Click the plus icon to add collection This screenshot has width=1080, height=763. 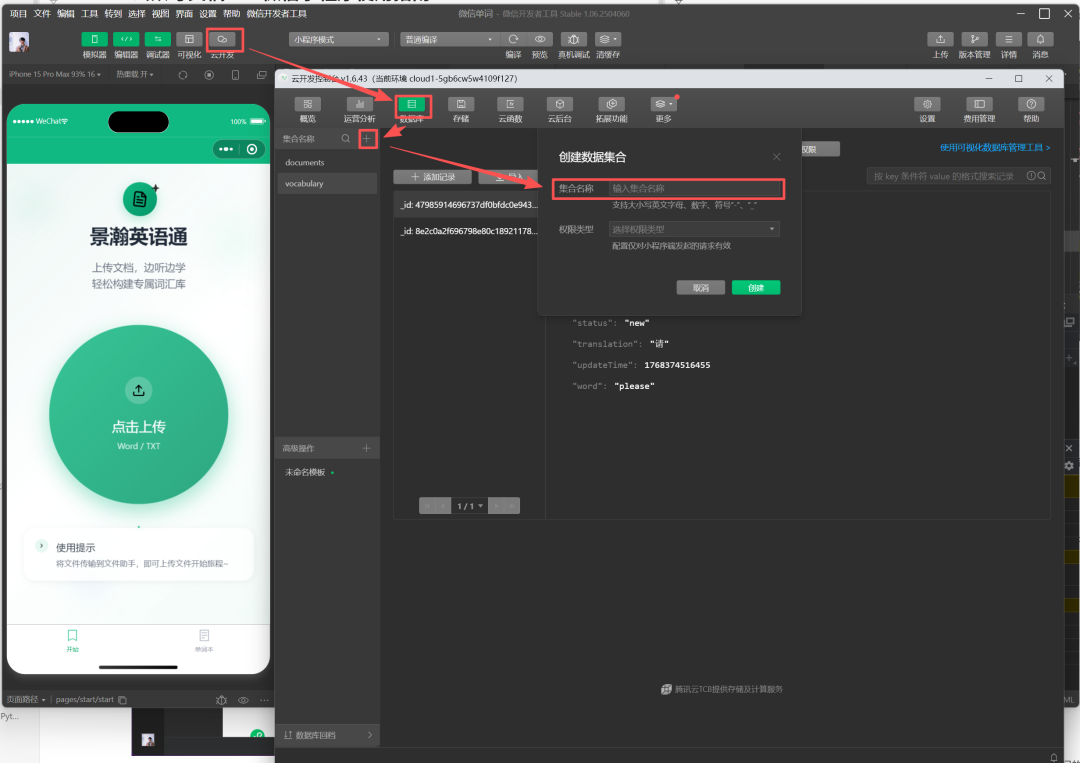pyautogui.click(x=367, y=138)
